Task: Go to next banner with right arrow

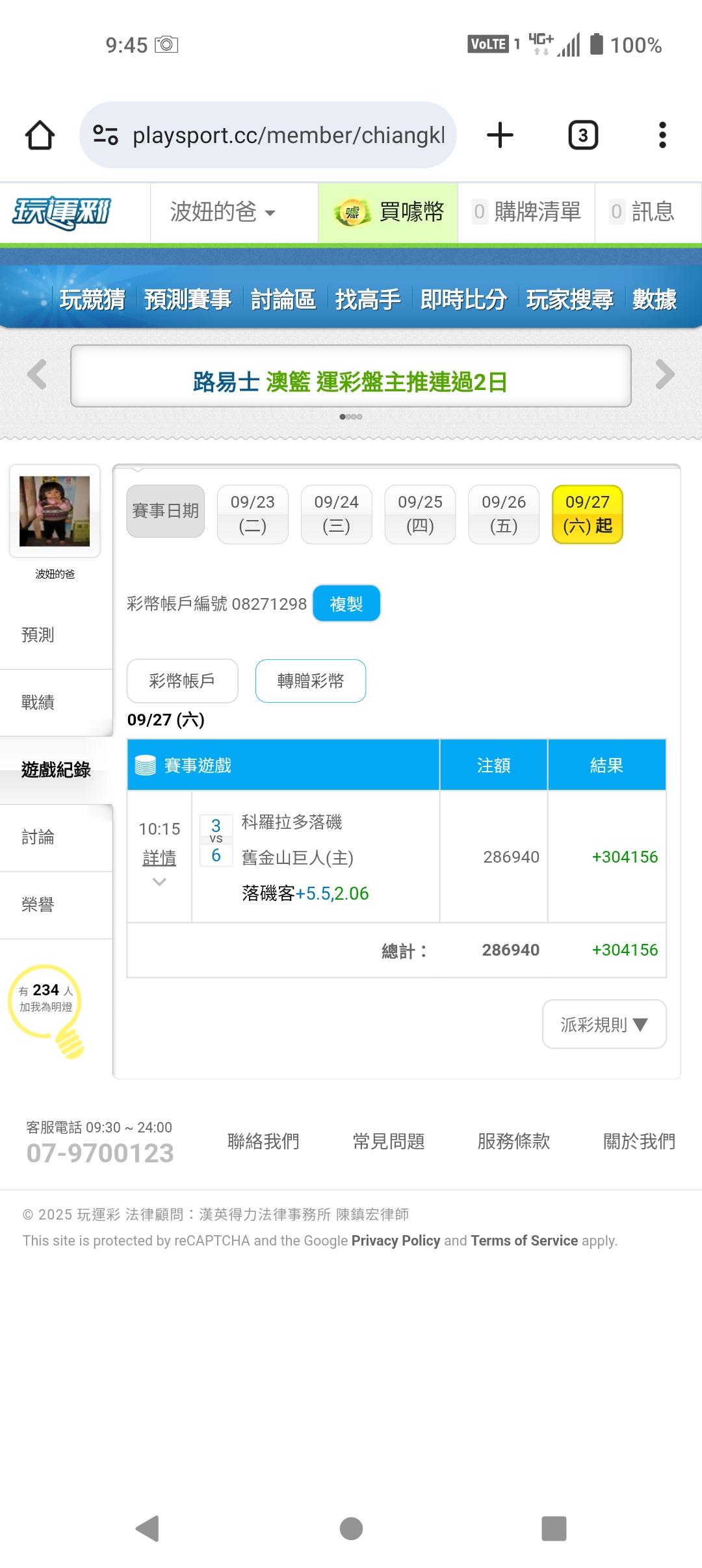Action: tap(665, 374)
